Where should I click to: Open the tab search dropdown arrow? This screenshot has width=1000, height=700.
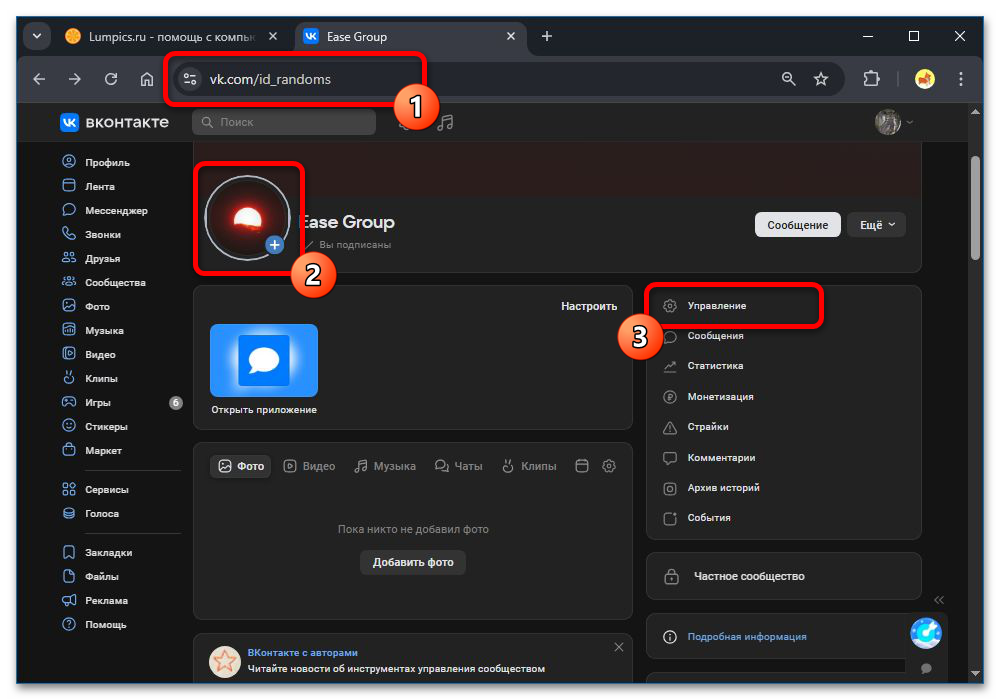37,37
